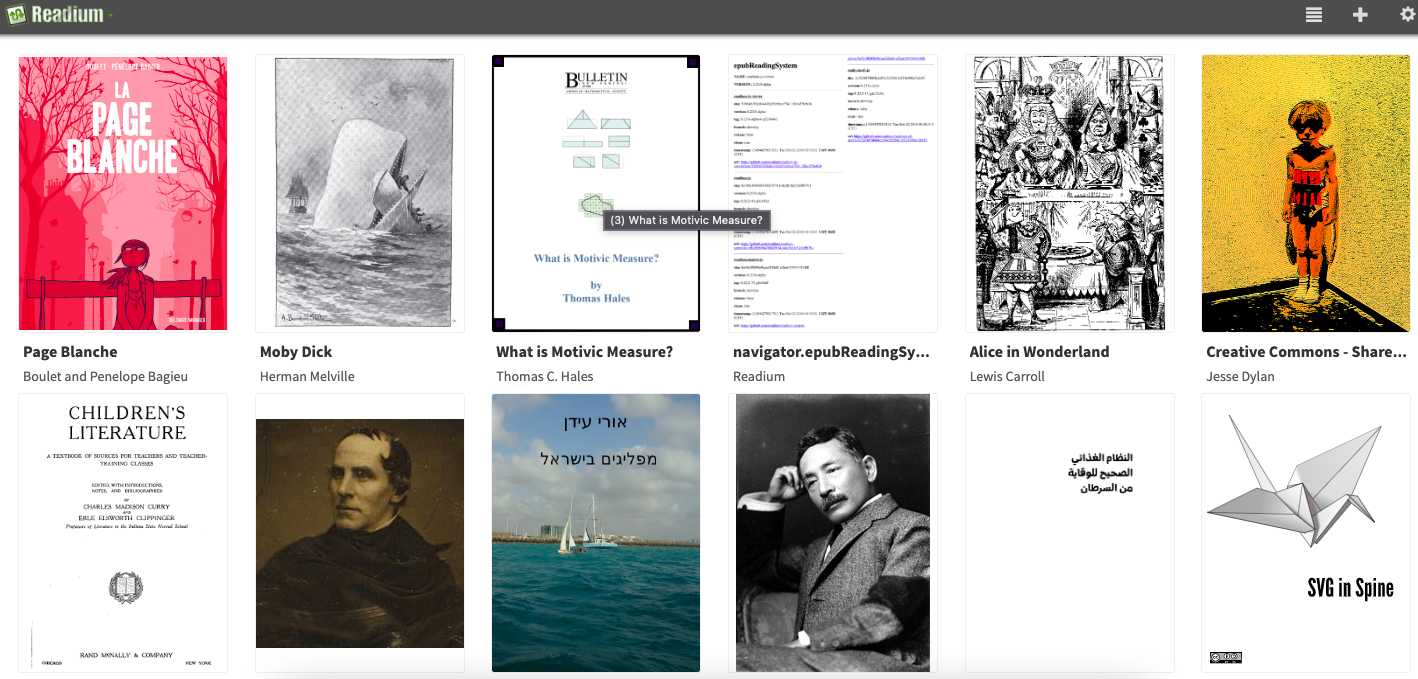Viewport: 1418px width, 679px height.
Task: Open the Hebrew sailboat cover
Action: point(596,533)
